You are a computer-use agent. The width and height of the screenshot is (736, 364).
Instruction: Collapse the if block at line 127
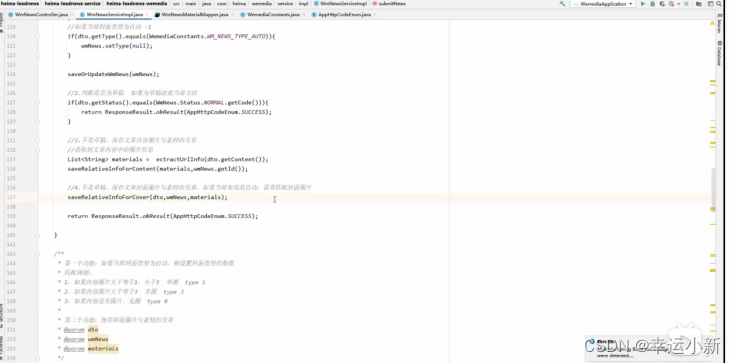point(38,102)
